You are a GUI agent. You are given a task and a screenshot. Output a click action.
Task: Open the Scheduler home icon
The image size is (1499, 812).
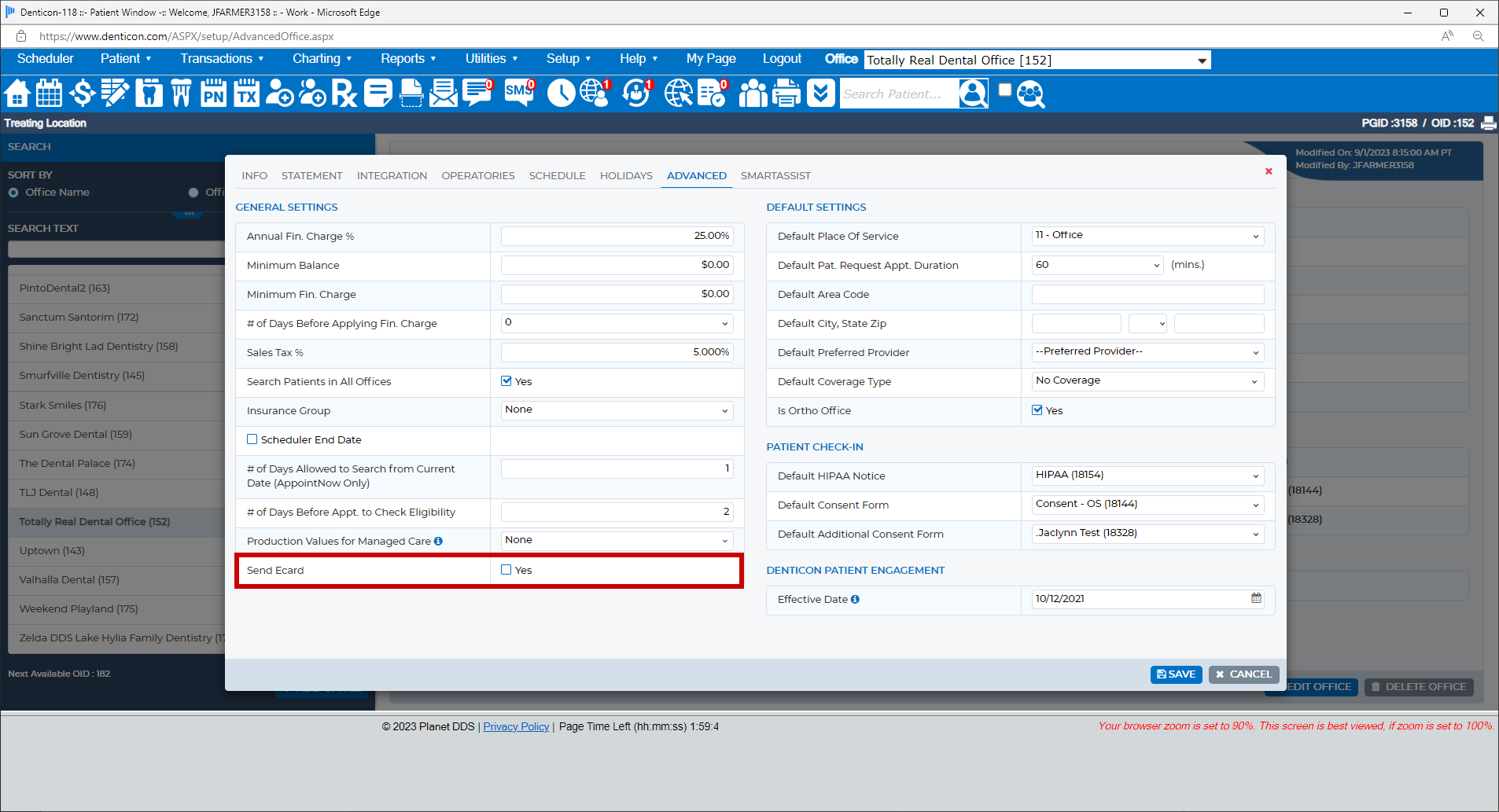17,94
